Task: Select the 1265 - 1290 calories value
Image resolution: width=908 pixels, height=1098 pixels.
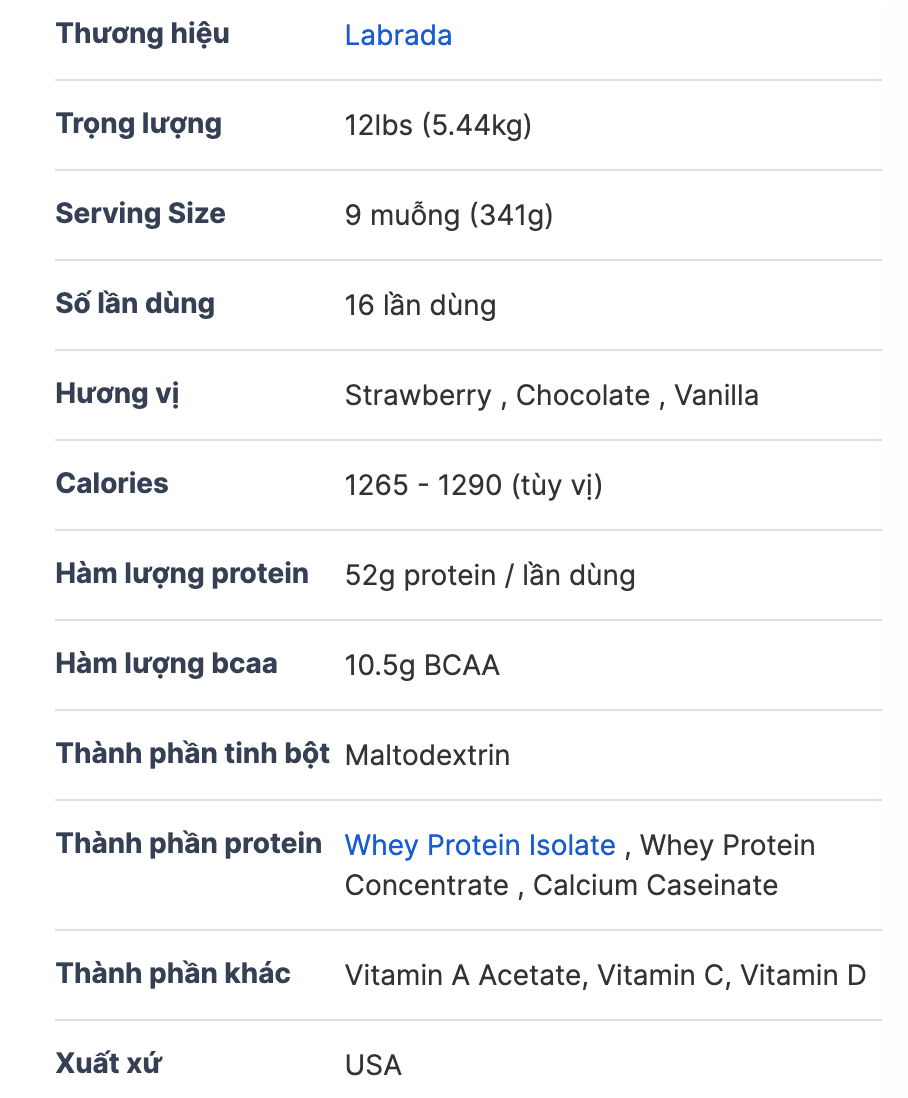Action: click(473, 486)
